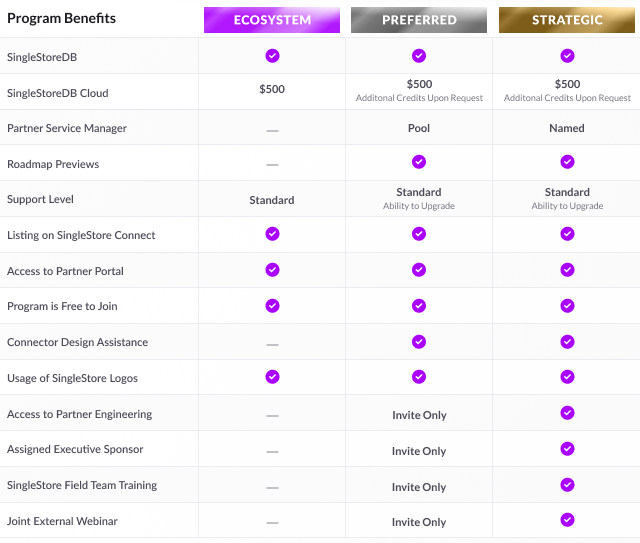Click the Preferred checkmark for Access to Partner Portal
This screenshot has height=543, width=640.
419,269
